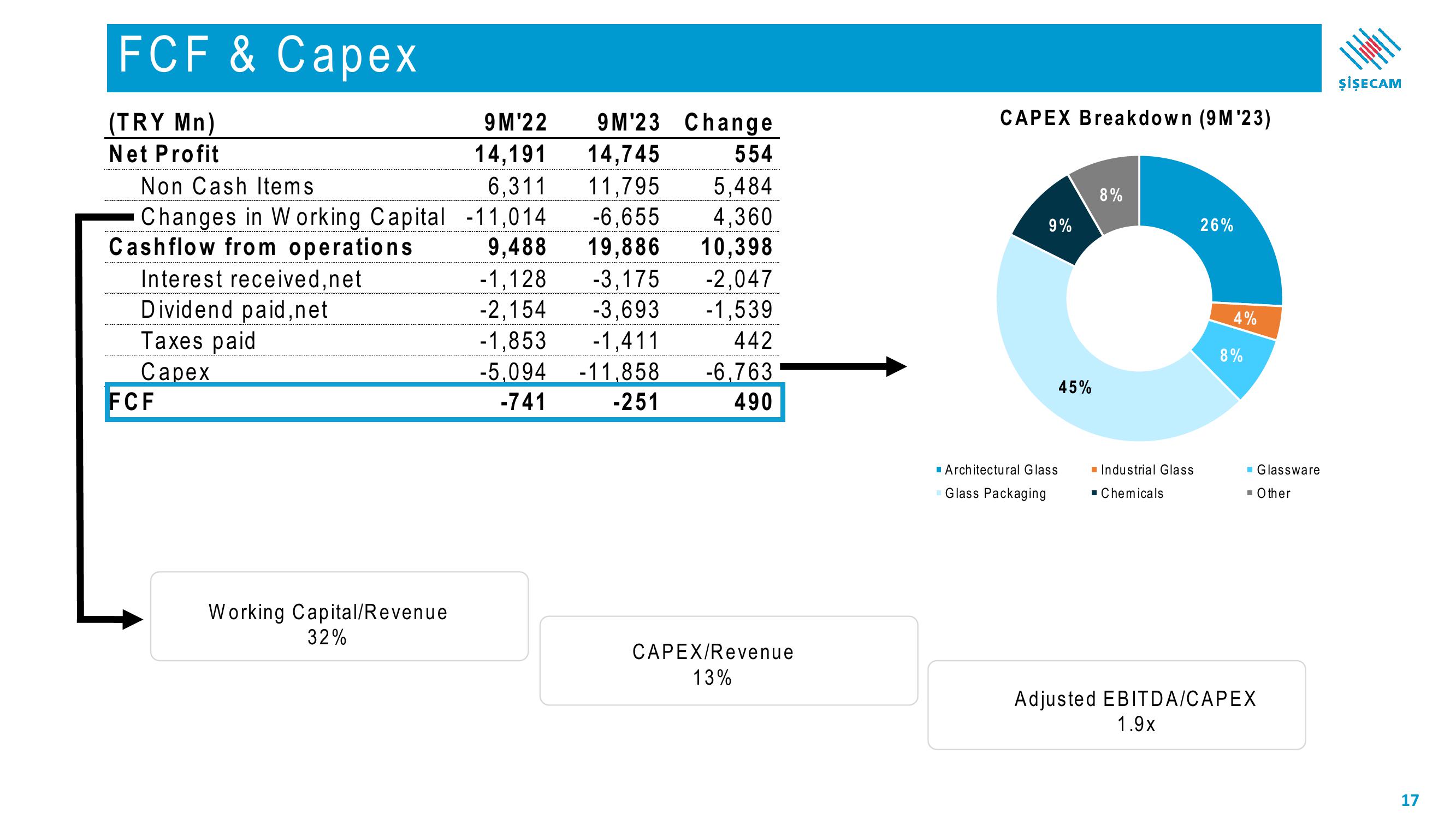Screen dimensions: 1456x819
Task: Click Net Profit value 14,191
Action: tap(511, 155)
